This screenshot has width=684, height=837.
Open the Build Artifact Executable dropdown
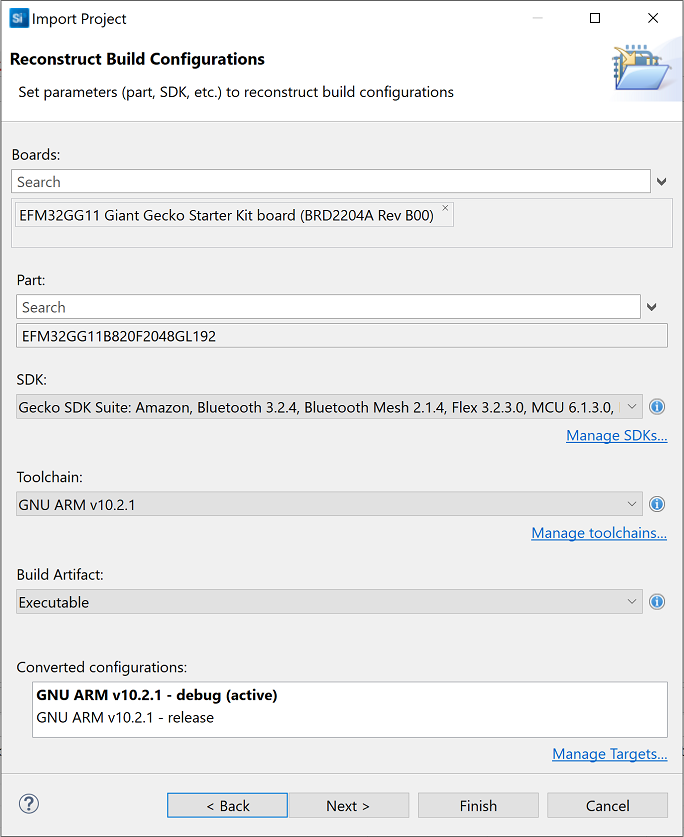pos(630,601)
